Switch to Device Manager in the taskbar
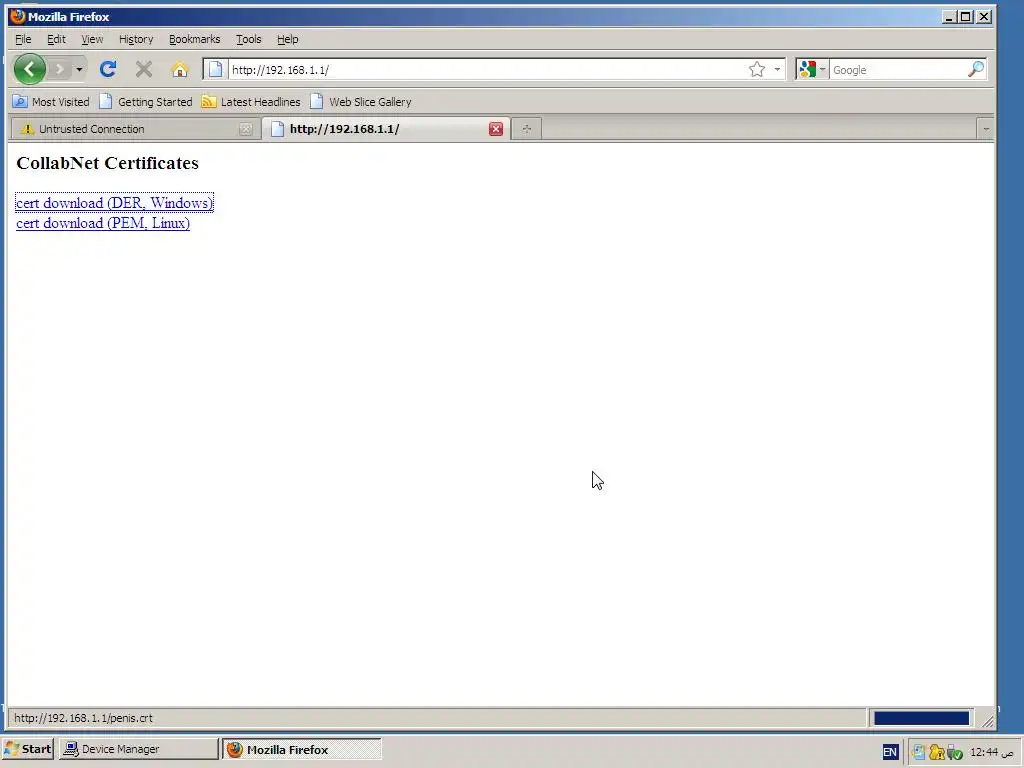This screenshot has height=768, width=1024. (138, 749)
